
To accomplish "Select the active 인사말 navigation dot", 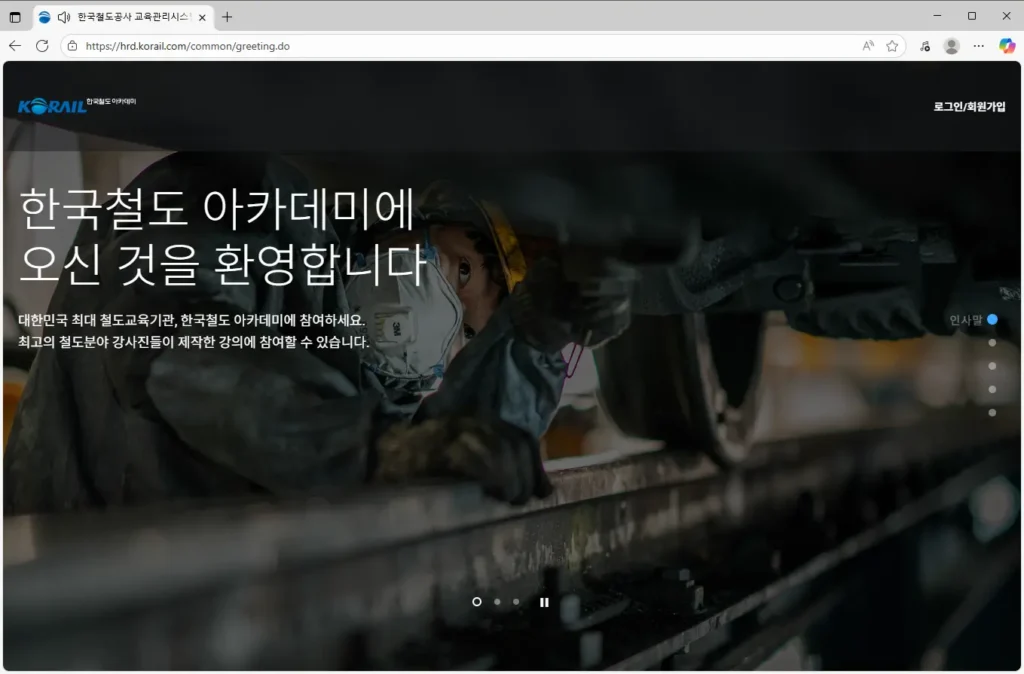I will [x=991, y=319].
